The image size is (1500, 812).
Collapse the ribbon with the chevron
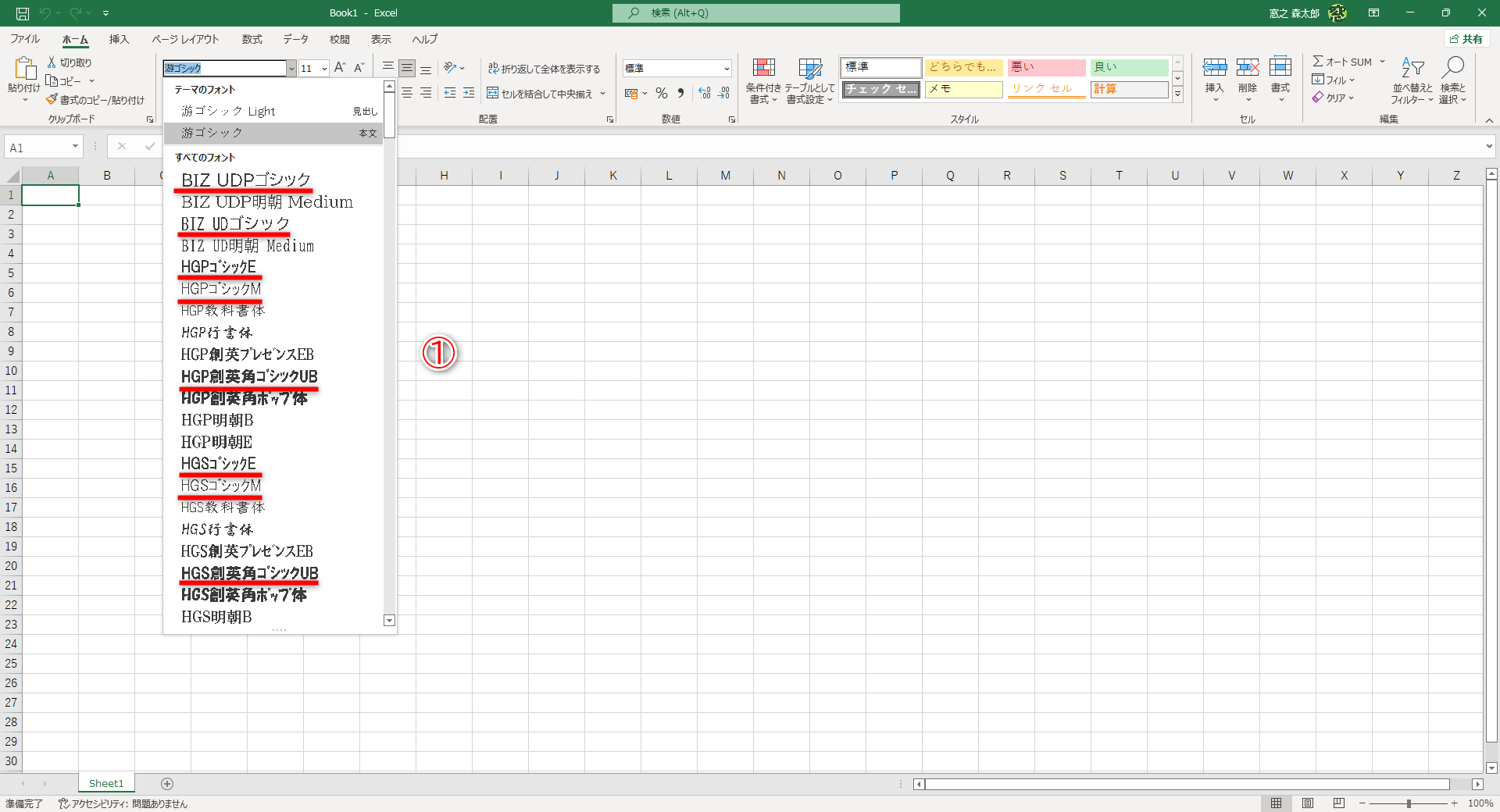click(x=1489, y=120)
